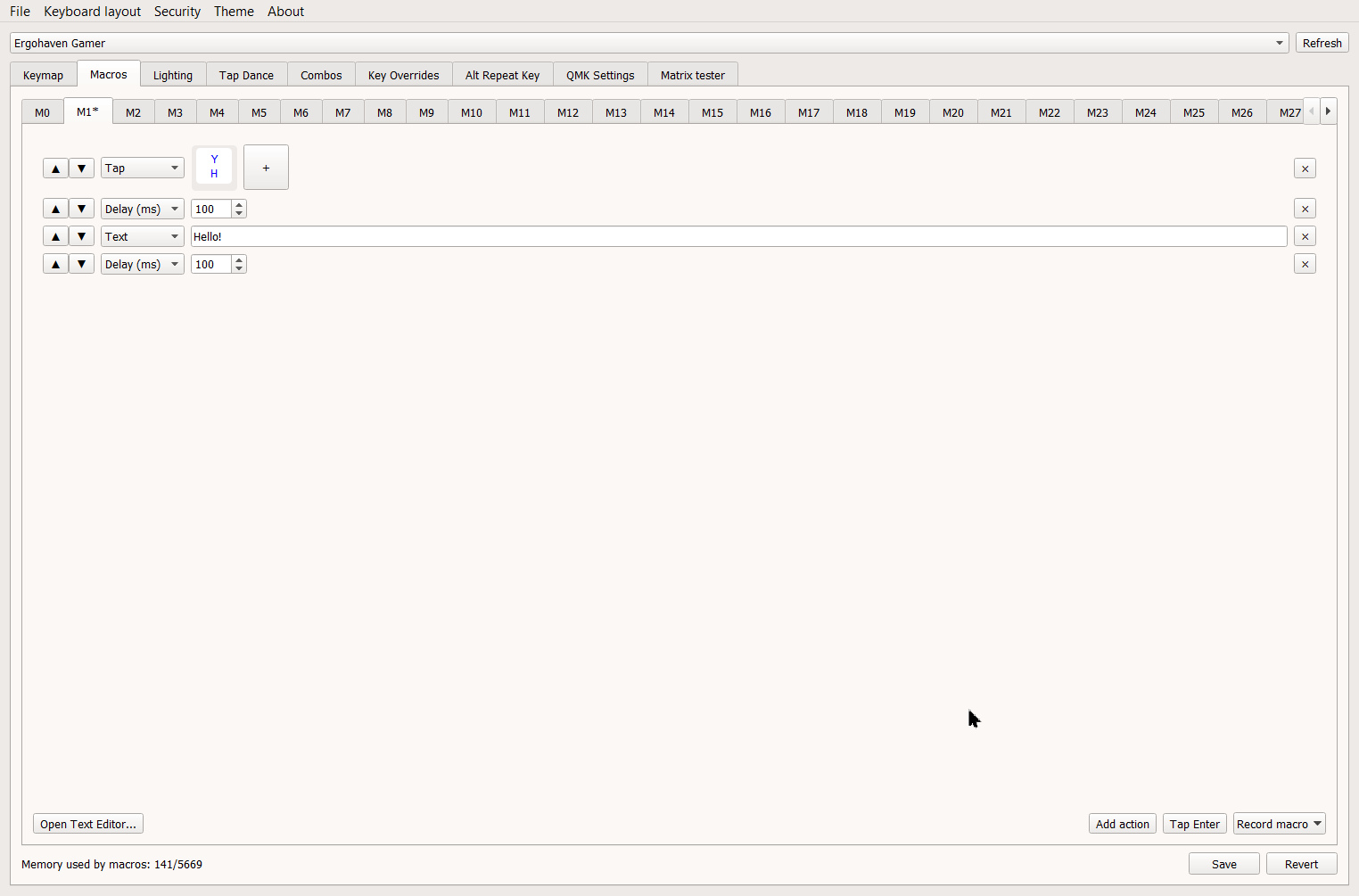Click the Save button
The height and width of the screenshot is (896, 1359).
1223,864
